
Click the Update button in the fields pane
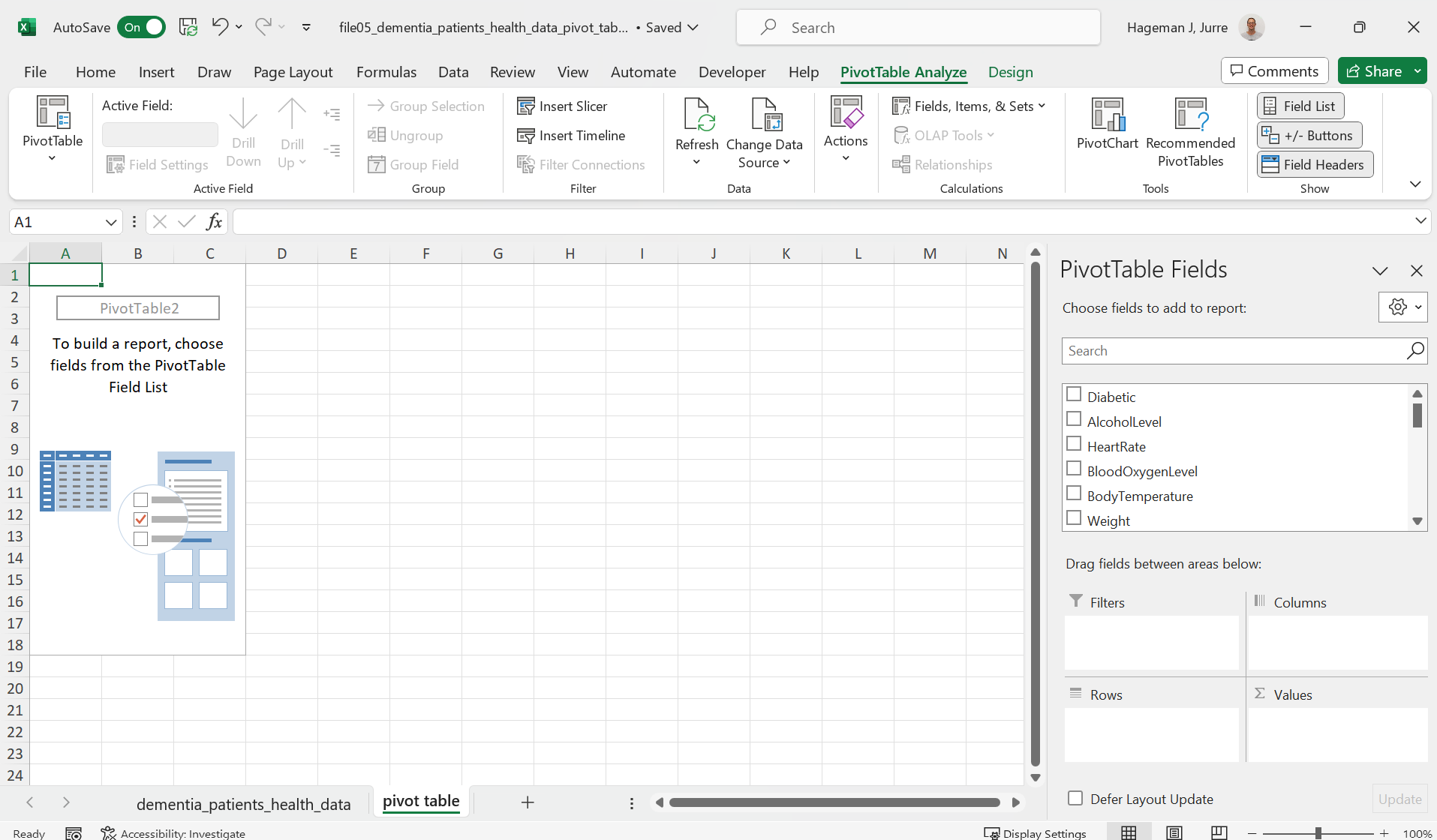[x=1399, y=799]
